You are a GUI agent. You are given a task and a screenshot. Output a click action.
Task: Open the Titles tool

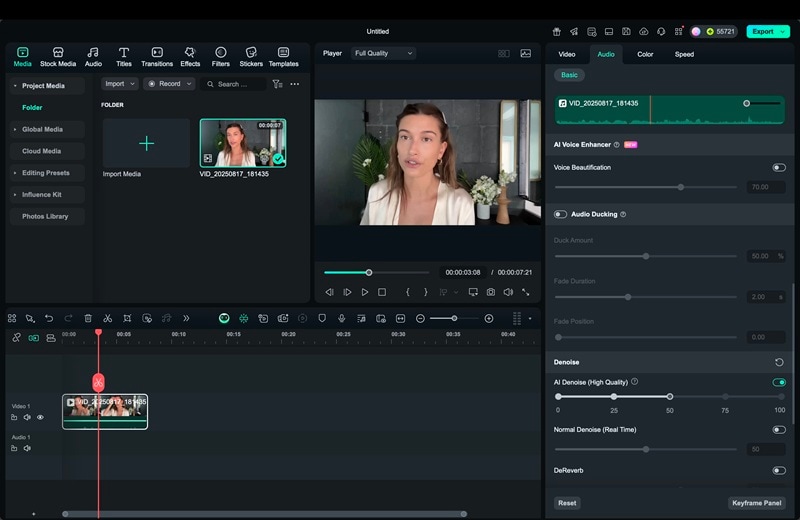click(123, 57)
